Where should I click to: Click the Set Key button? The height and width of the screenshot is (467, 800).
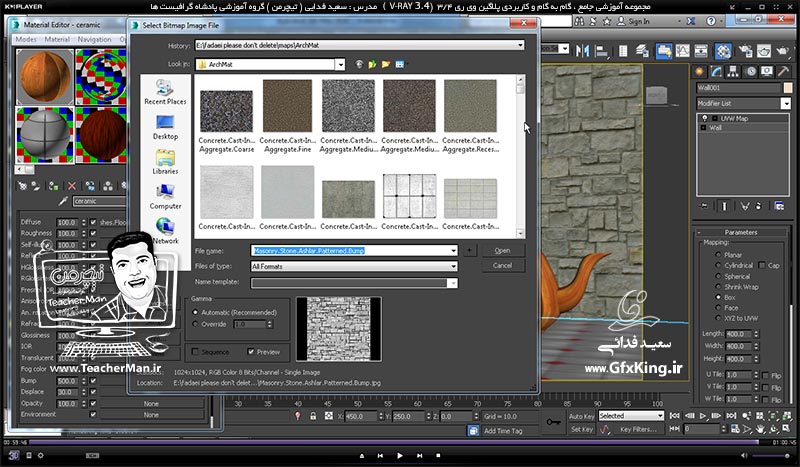click(x=581, y=429)
